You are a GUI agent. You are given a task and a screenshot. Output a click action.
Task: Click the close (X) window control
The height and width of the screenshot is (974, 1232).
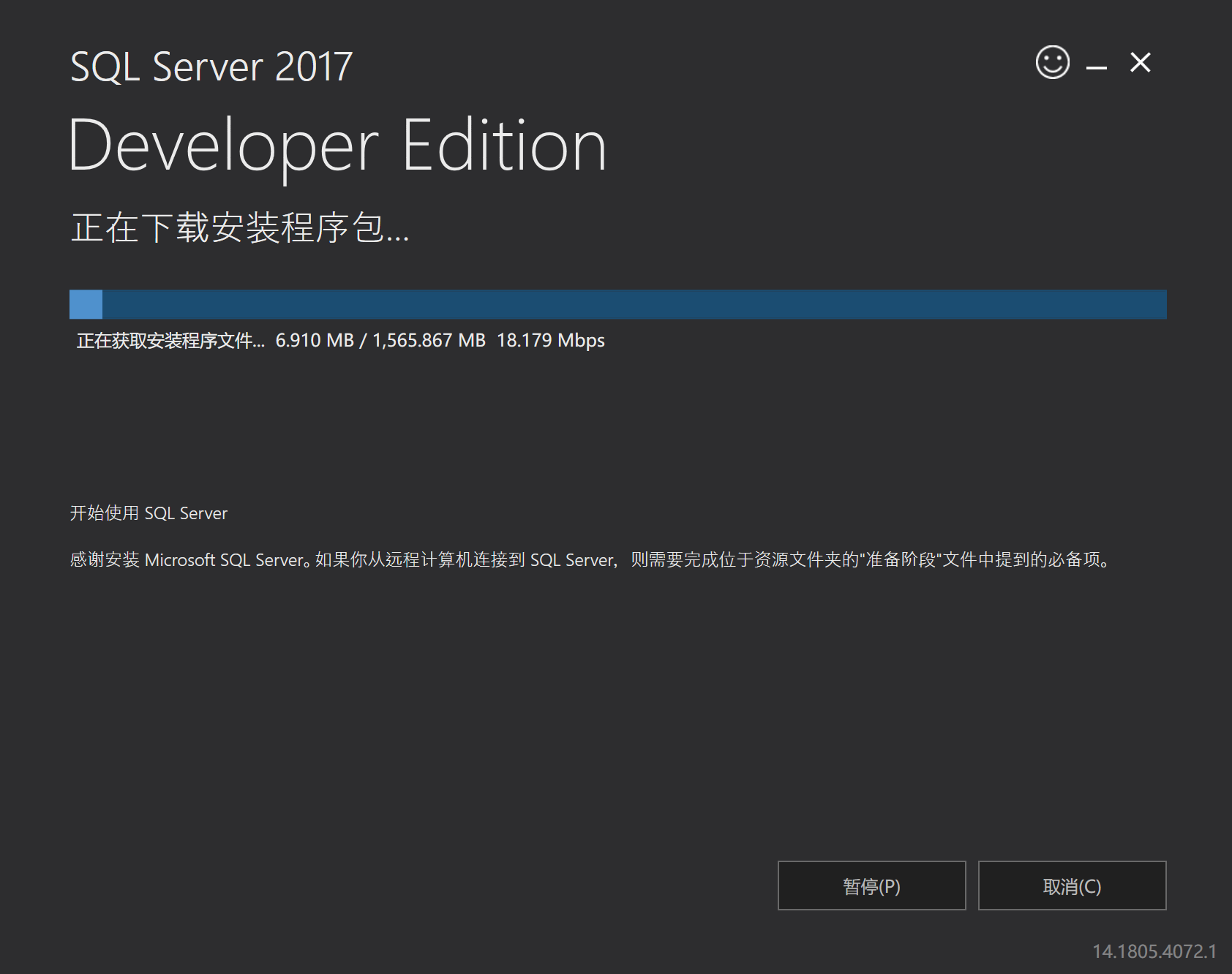click(1140, 63)
